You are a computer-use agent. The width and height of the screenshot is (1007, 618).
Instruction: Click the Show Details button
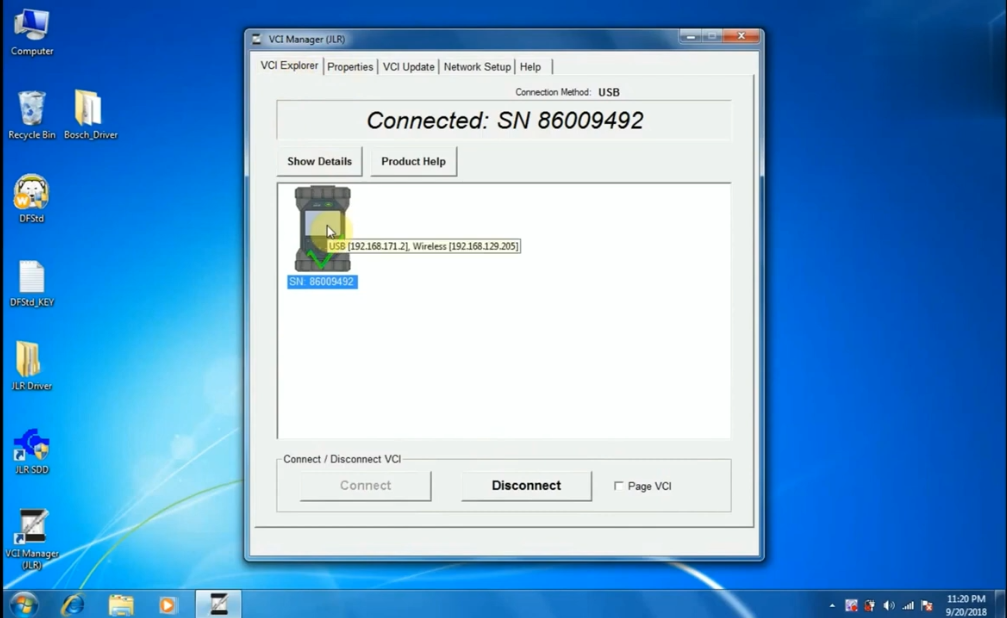[x=319, y=161]
